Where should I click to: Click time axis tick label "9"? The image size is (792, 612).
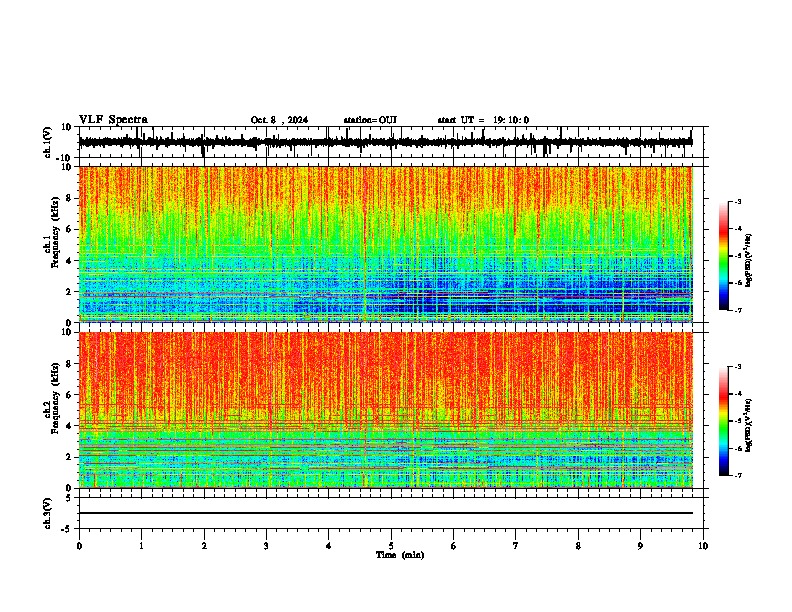tap(640, 546)
